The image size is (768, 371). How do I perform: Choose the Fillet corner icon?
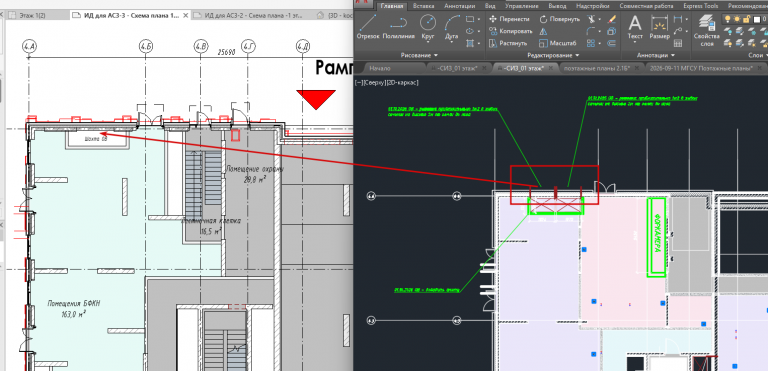[x=591, y=31]
